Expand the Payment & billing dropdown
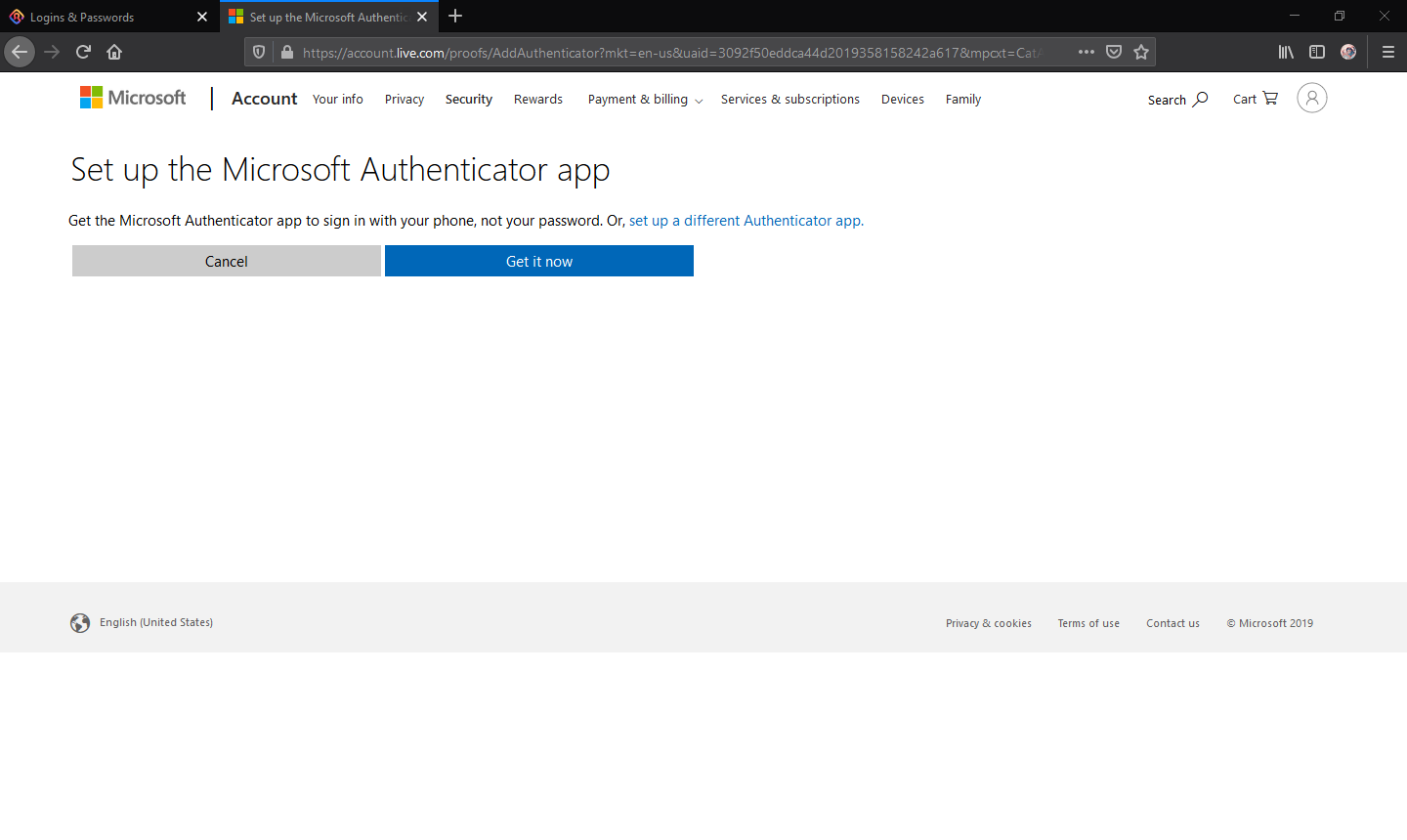The width and height of the screenshot is (1407, 840). [x=645, y=100]
